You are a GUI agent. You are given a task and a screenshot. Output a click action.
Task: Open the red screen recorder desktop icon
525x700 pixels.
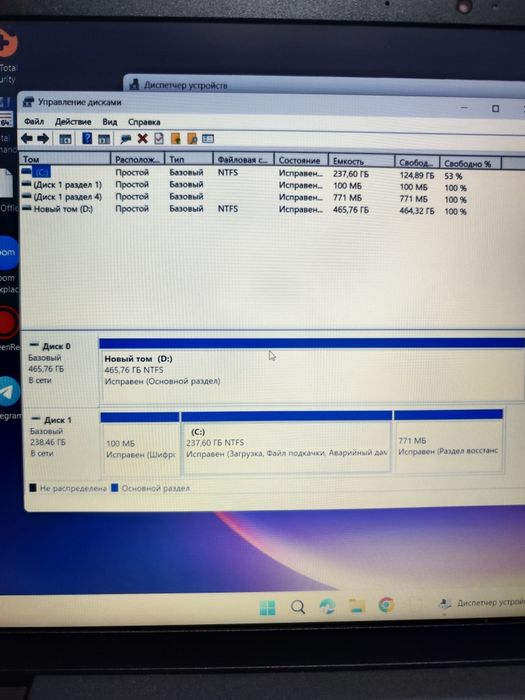pyautogui.click(x=8, y=322)
